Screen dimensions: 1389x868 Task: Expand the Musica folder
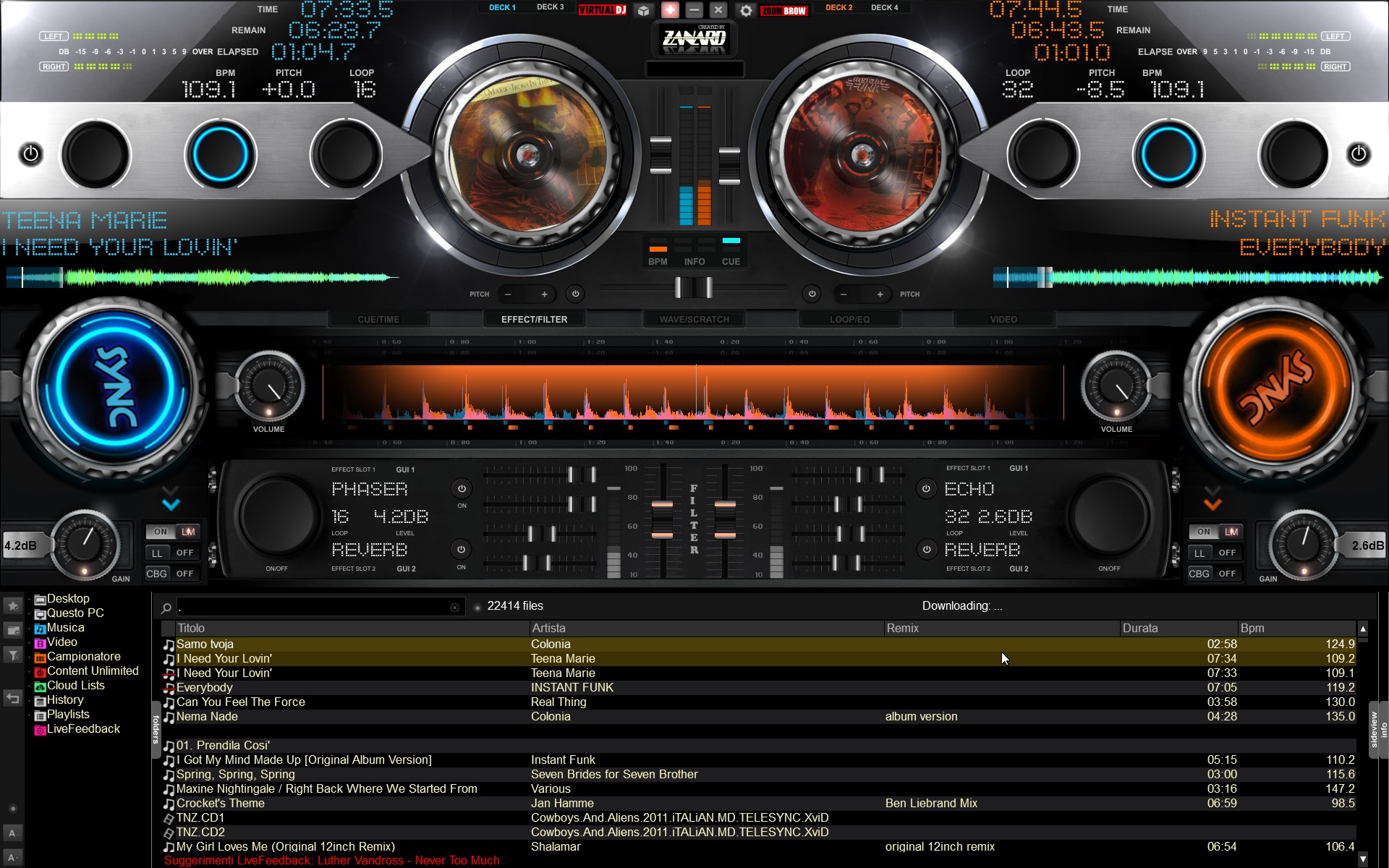(30, 628)
